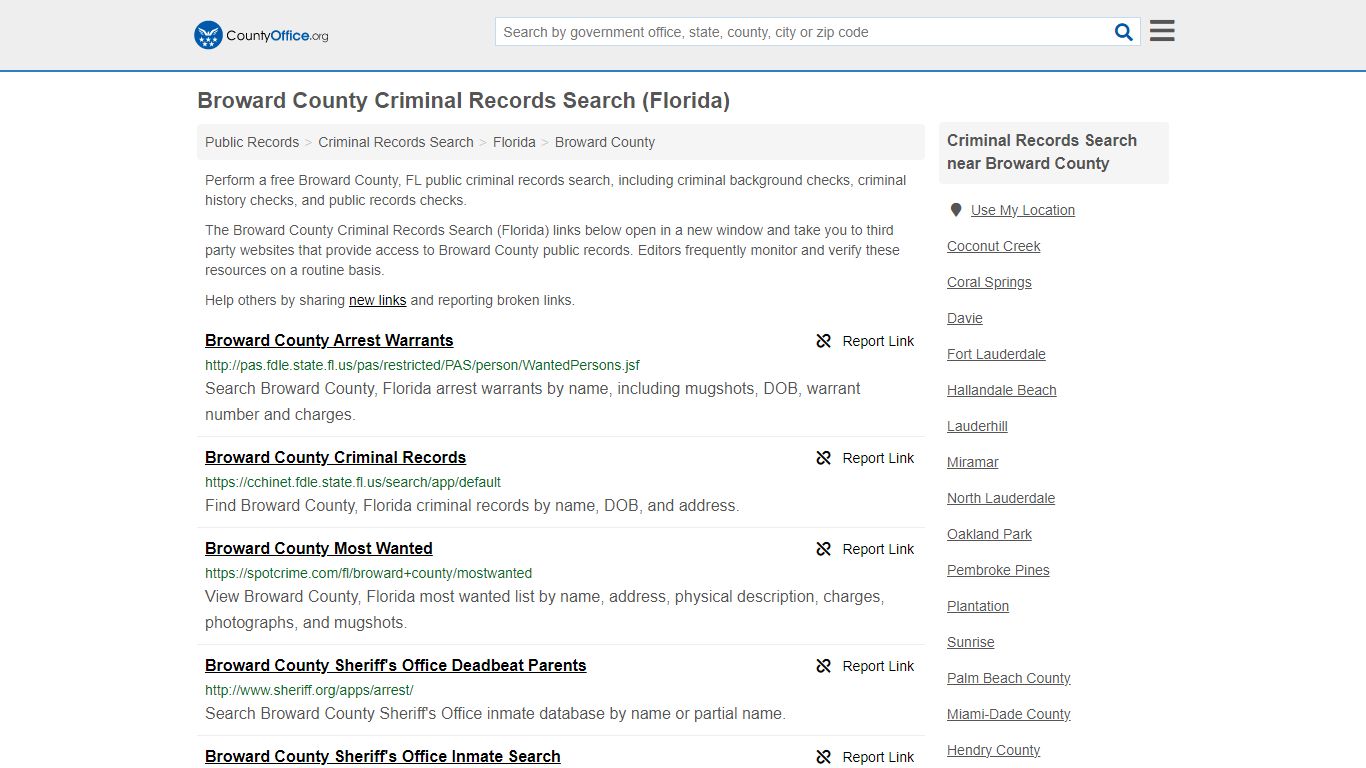Select Palm Beach County in sidebar
The image size is (1366, 768).
pyautogui.click(x=1009, y=678)
